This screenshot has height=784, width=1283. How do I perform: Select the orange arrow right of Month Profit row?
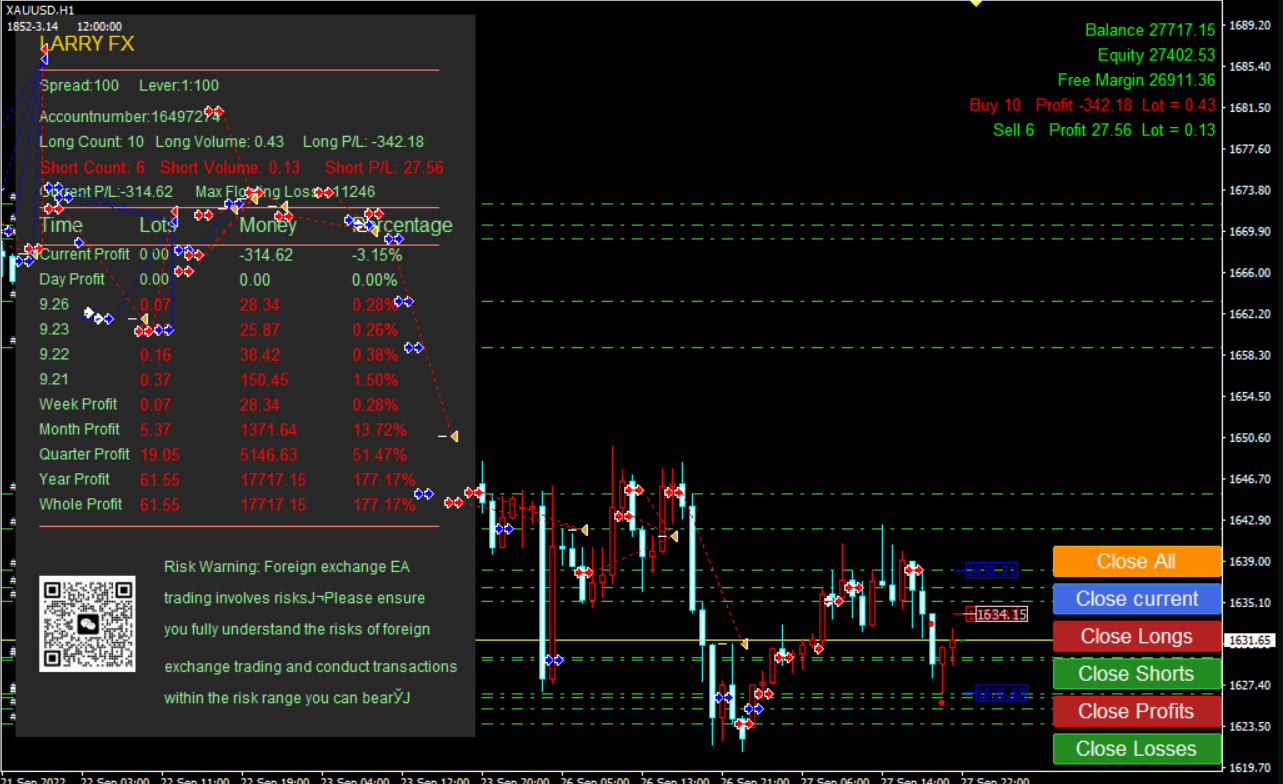tap(453, 436)
